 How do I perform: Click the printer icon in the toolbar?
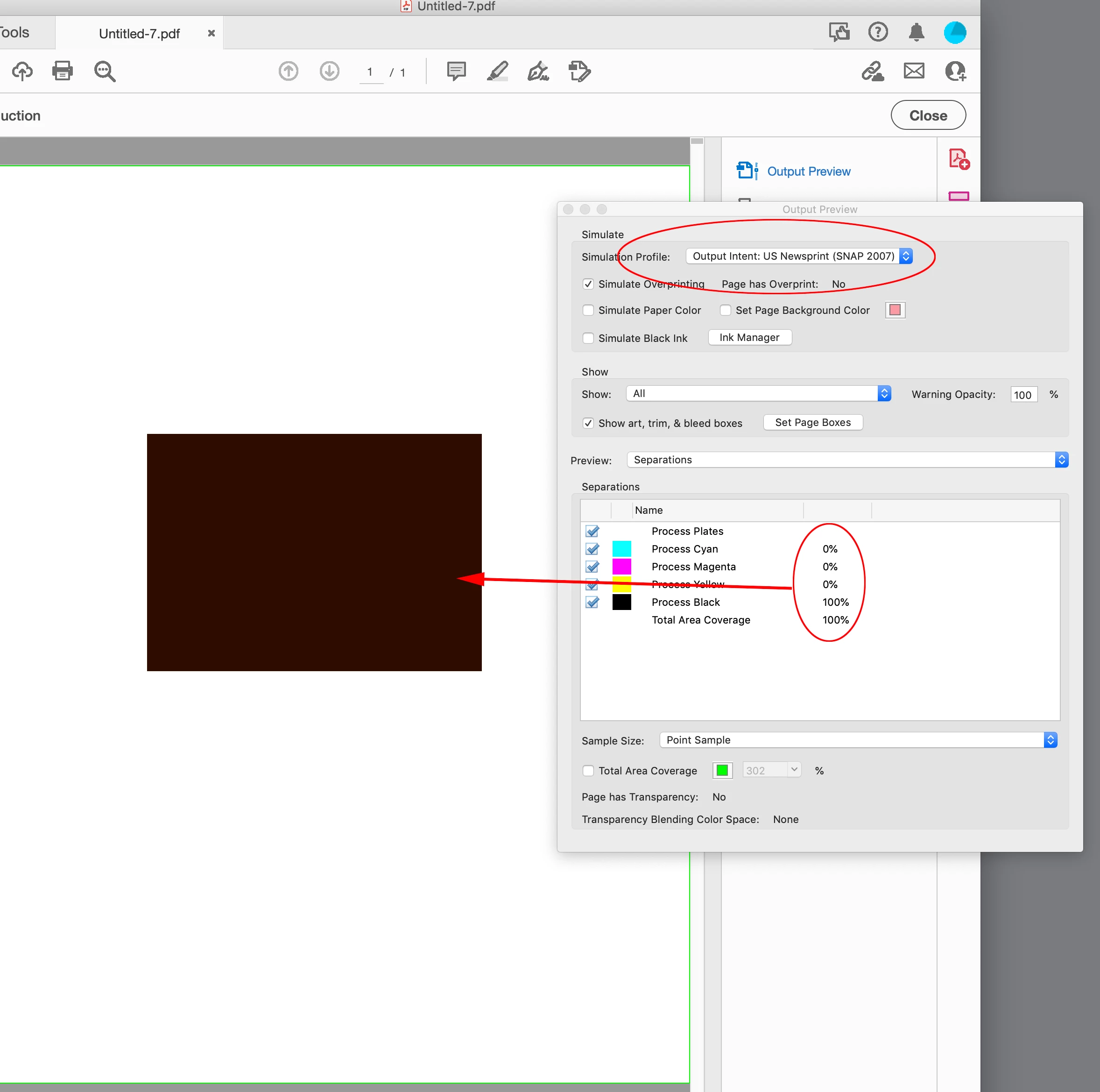coord(62,71)
